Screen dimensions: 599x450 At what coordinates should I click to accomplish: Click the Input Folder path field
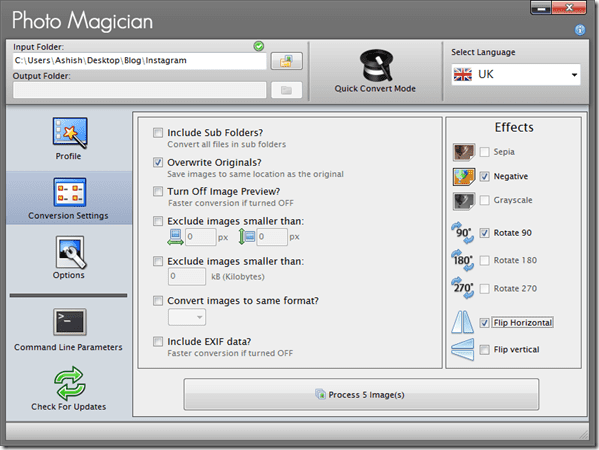[x=139, y=61]
